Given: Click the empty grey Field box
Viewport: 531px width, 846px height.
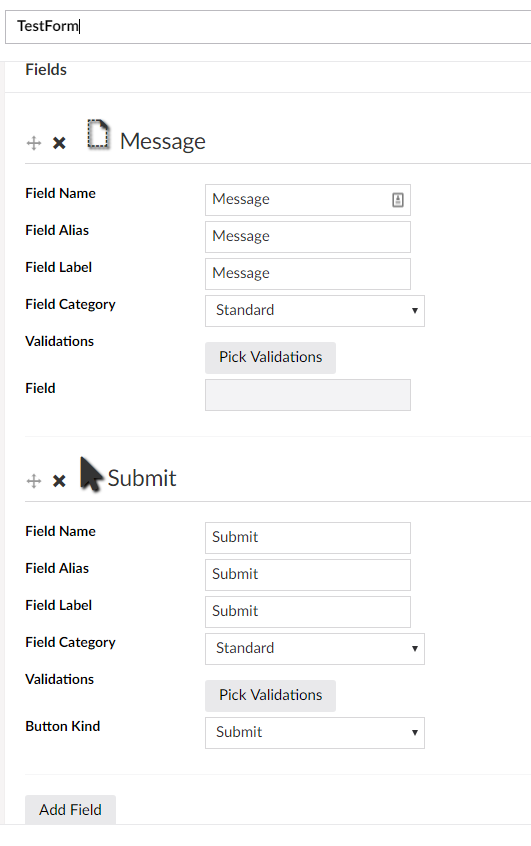Looking at the screenshot, I should [x=308, y=395].
